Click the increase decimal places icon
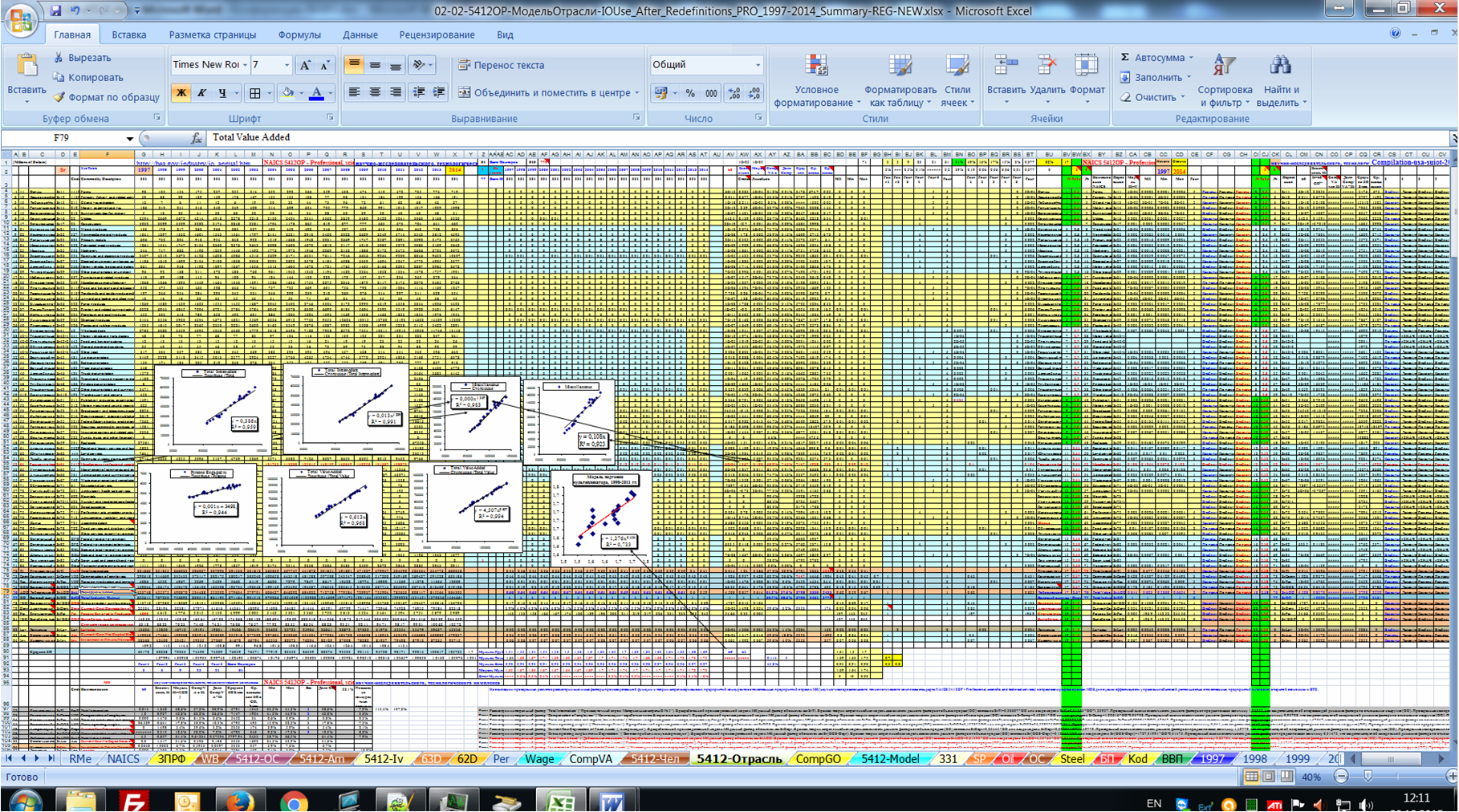Screen dimensions: 1459x812 coord(734,93)
